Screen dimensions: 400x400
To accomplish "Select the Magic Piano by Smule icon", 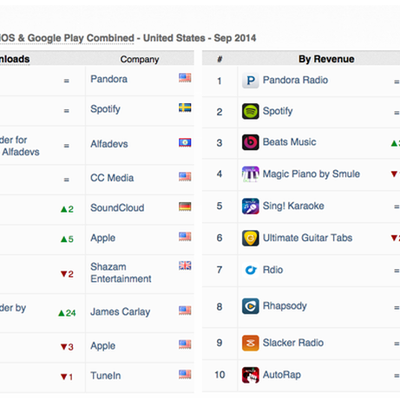I will coord(250,174).
